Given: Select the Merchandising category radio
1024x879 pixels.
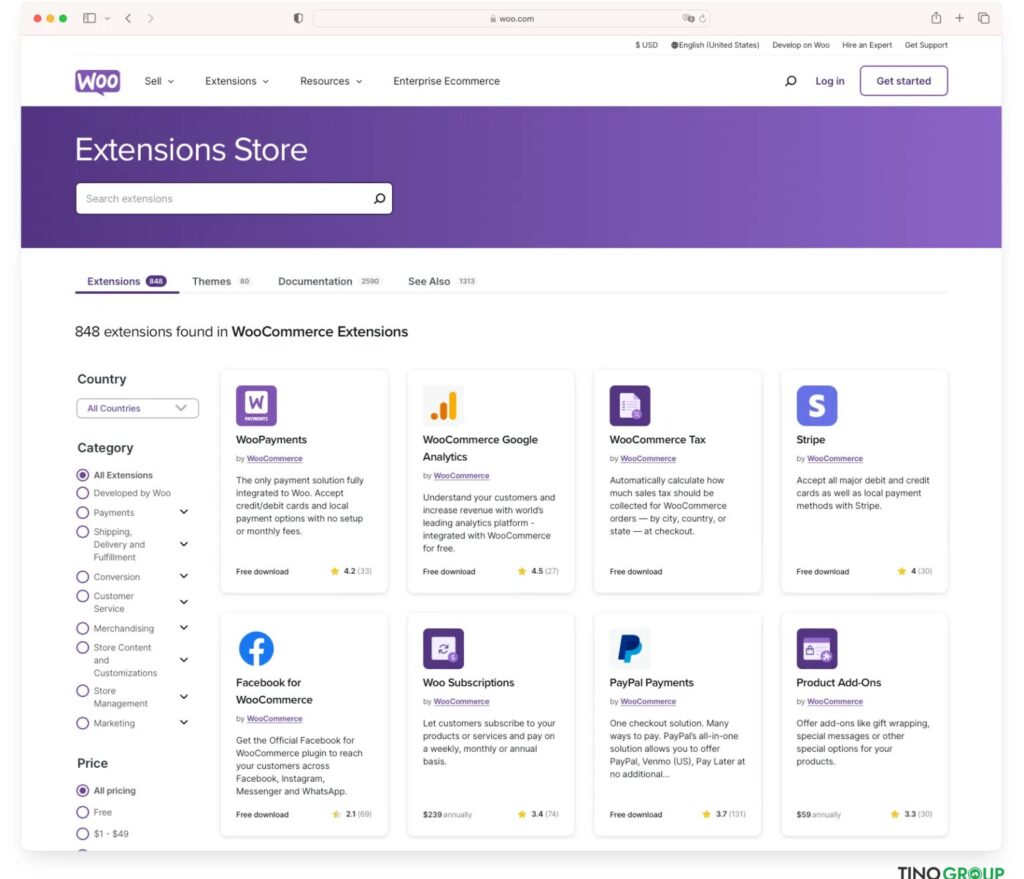Looking at the screenshot, I should point(82,628).
